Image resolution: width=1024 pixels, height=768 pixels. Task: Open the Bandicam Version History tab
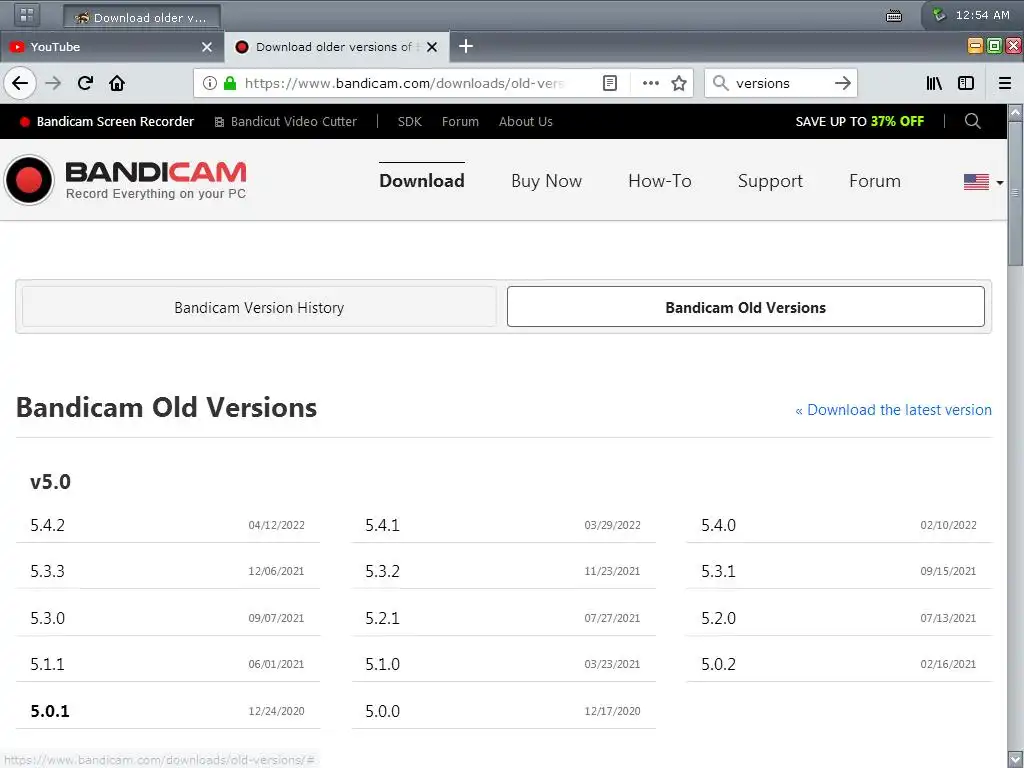259,308
